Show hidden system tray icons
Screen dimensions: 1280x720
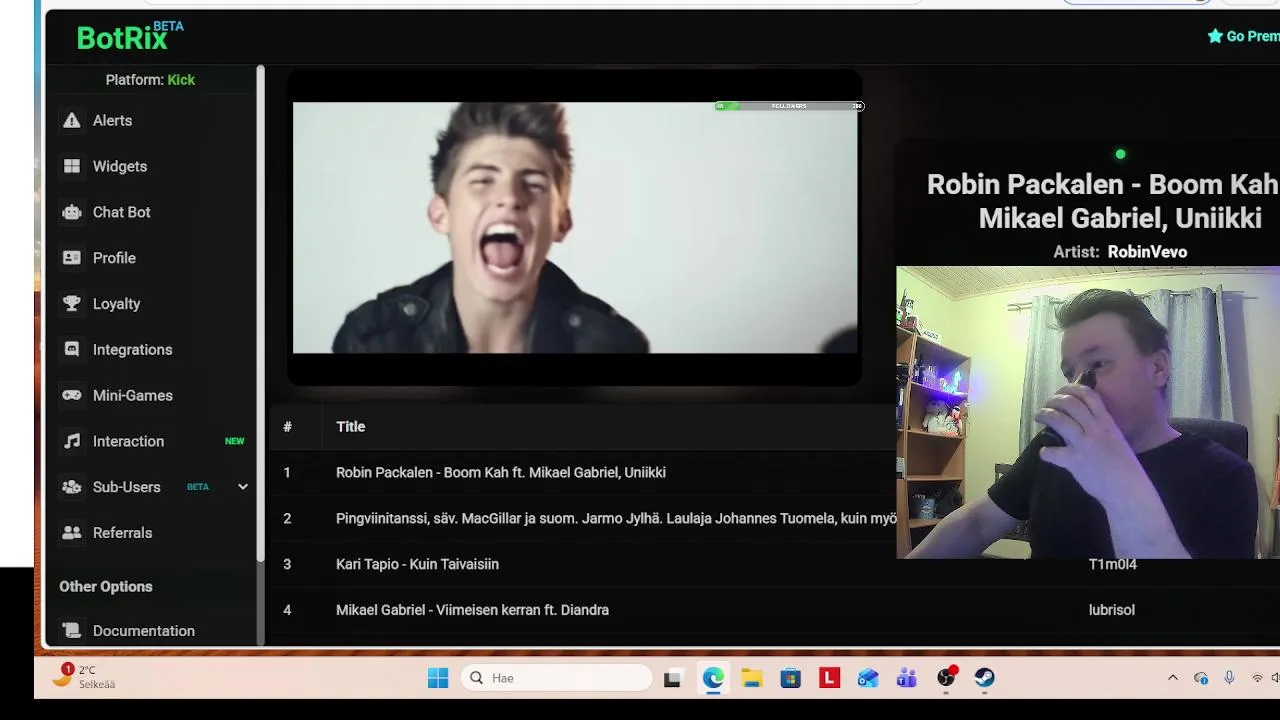tap(1173, 678)
